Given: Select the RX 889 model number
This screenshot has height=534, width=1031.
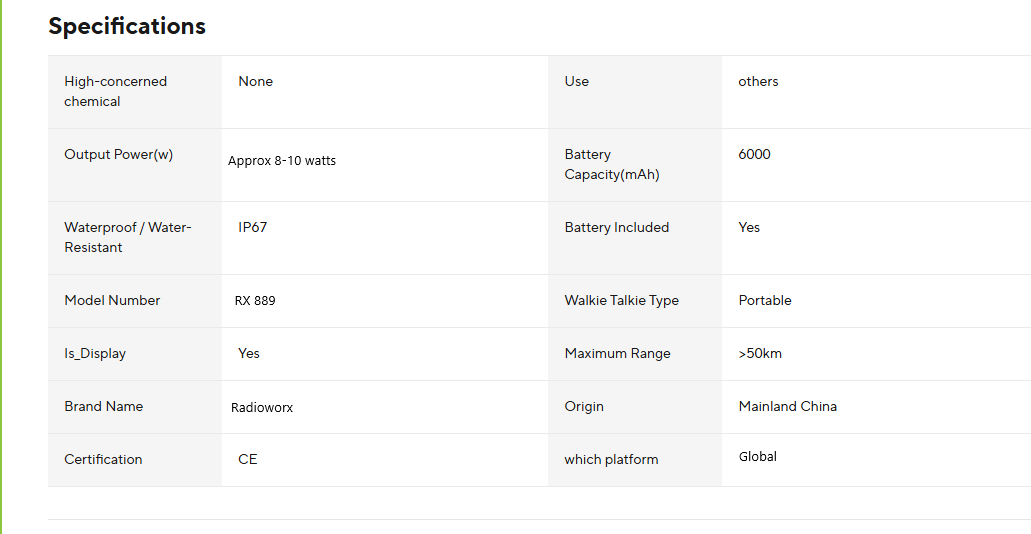Looking at the screenshot, I should pyautogui.click(x=255, y=301).
